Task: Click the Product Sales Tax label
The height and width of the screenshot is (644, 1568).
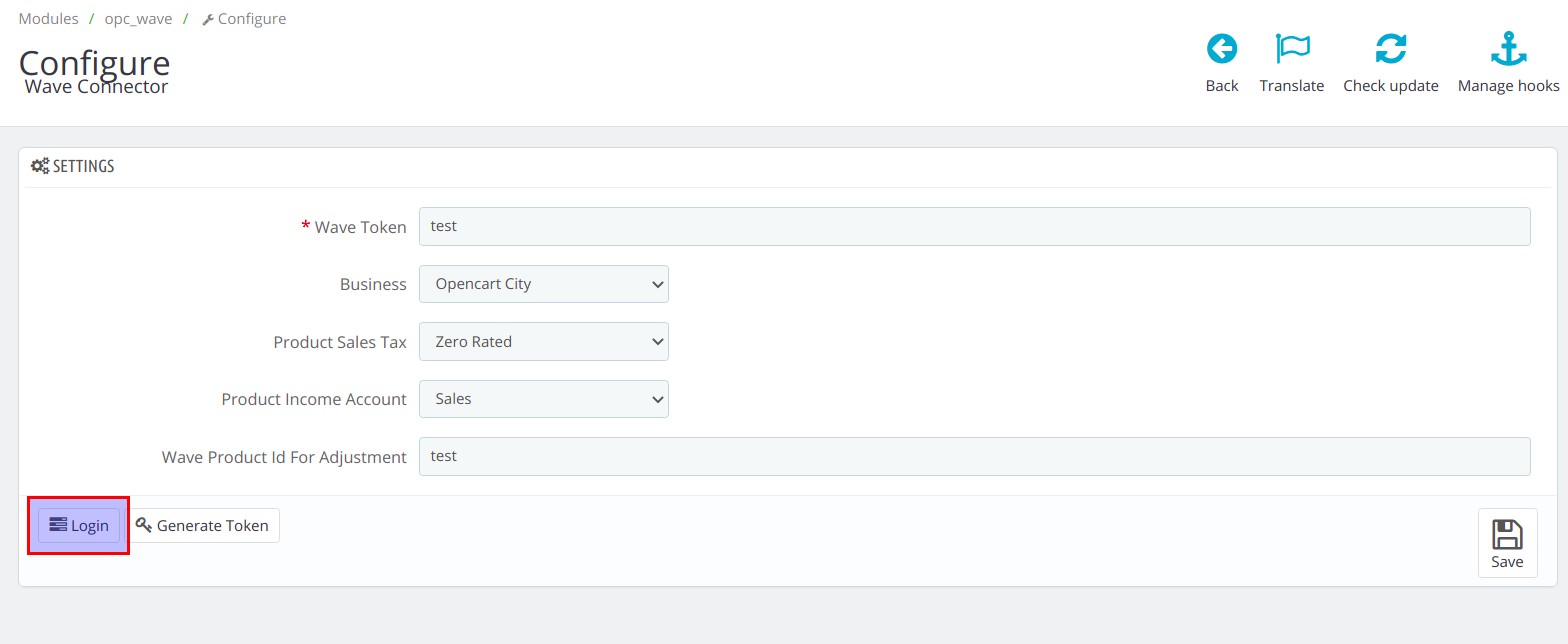Action: [x=340, y=342]
